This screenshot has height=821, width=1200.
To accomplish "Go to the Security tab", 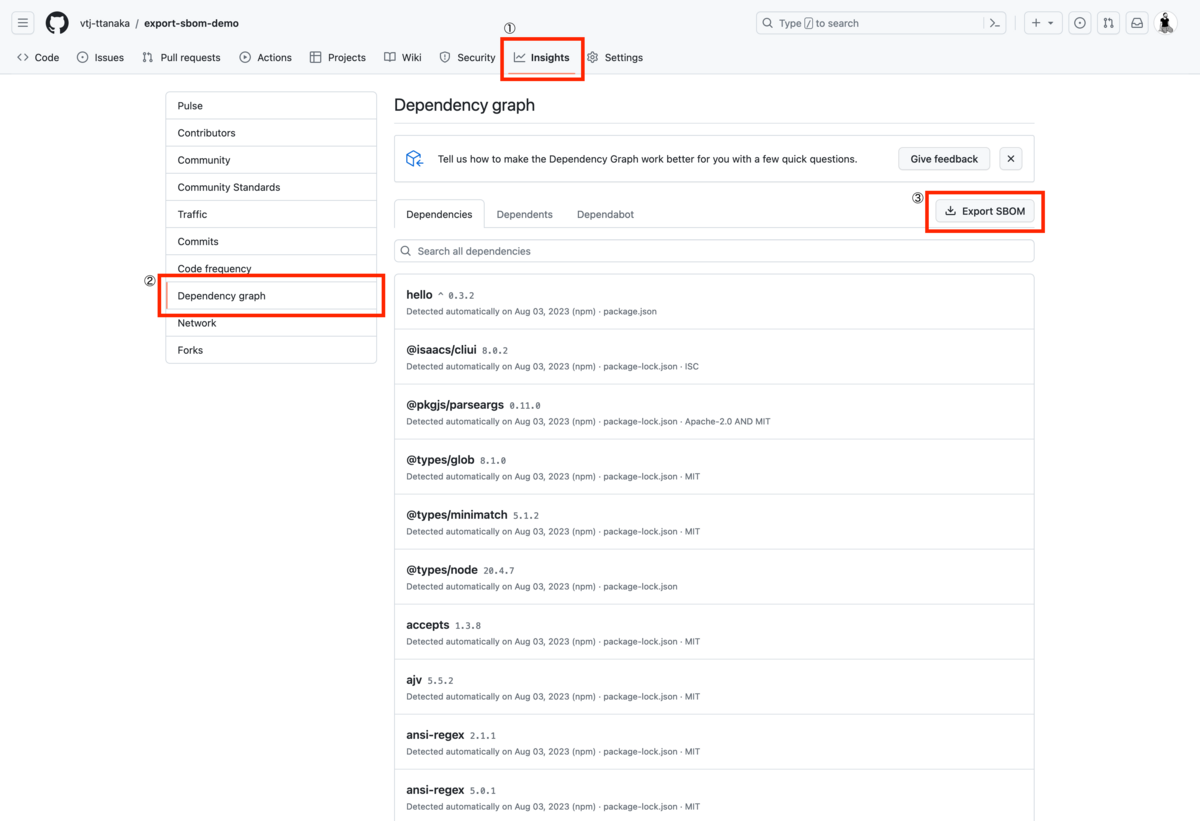I will (x=467, y=57).
